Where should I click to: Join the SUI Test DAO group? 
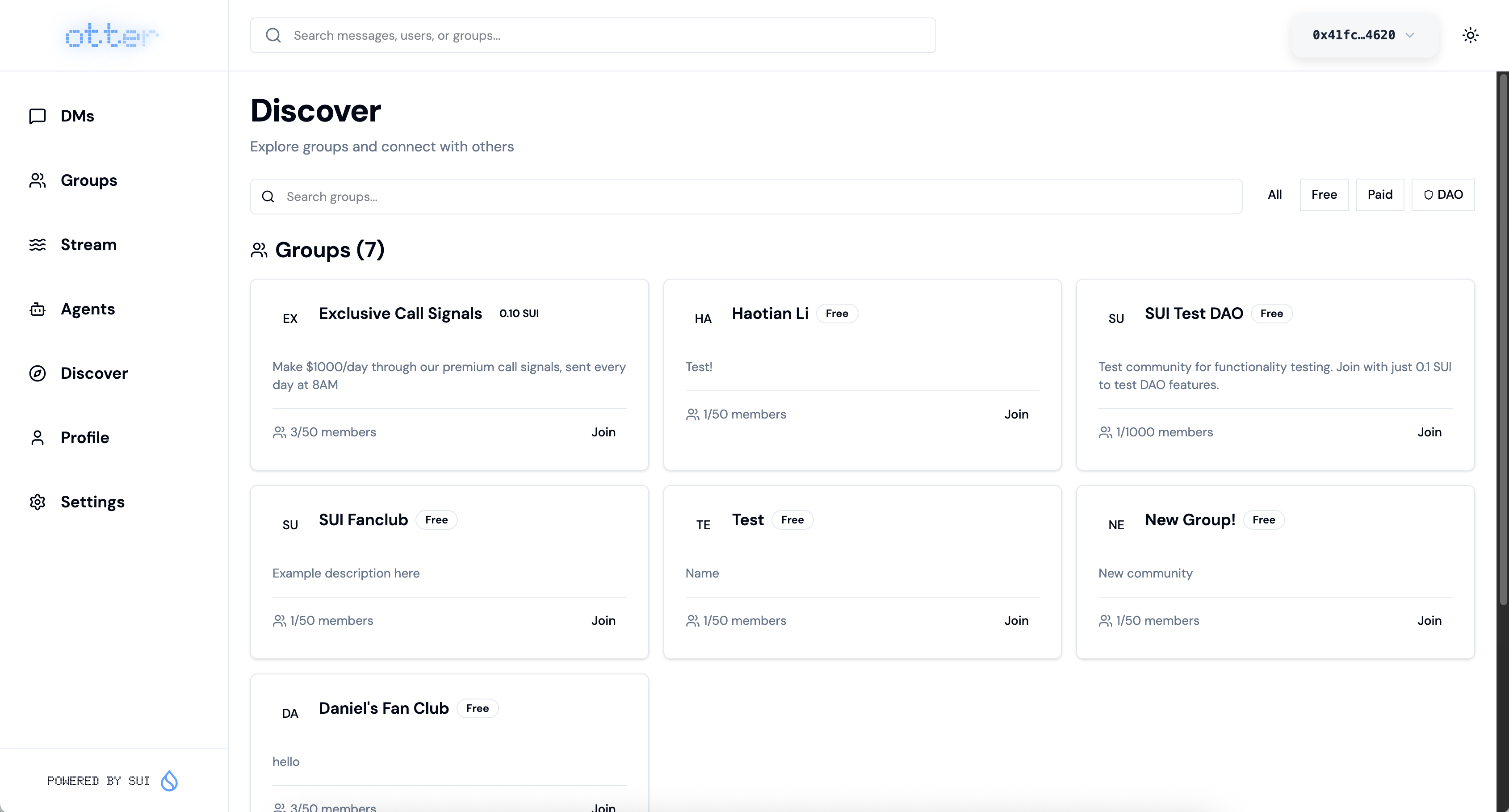[1429, 432]
